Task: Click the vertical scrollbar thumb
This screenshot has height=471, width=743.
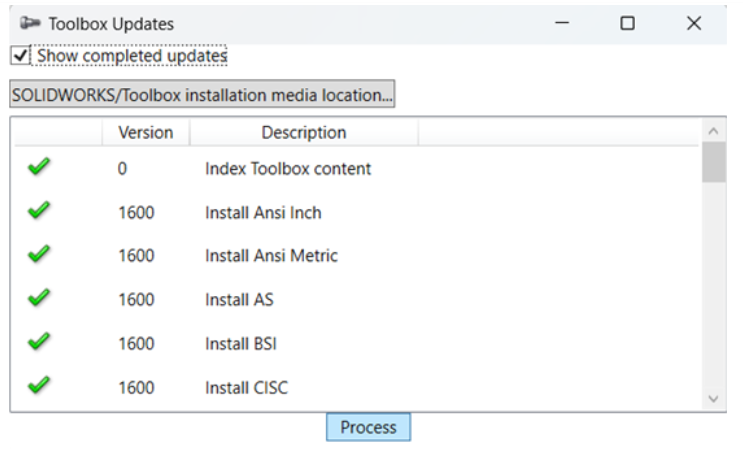Action: pyautogui.click(x=713, y=164)
